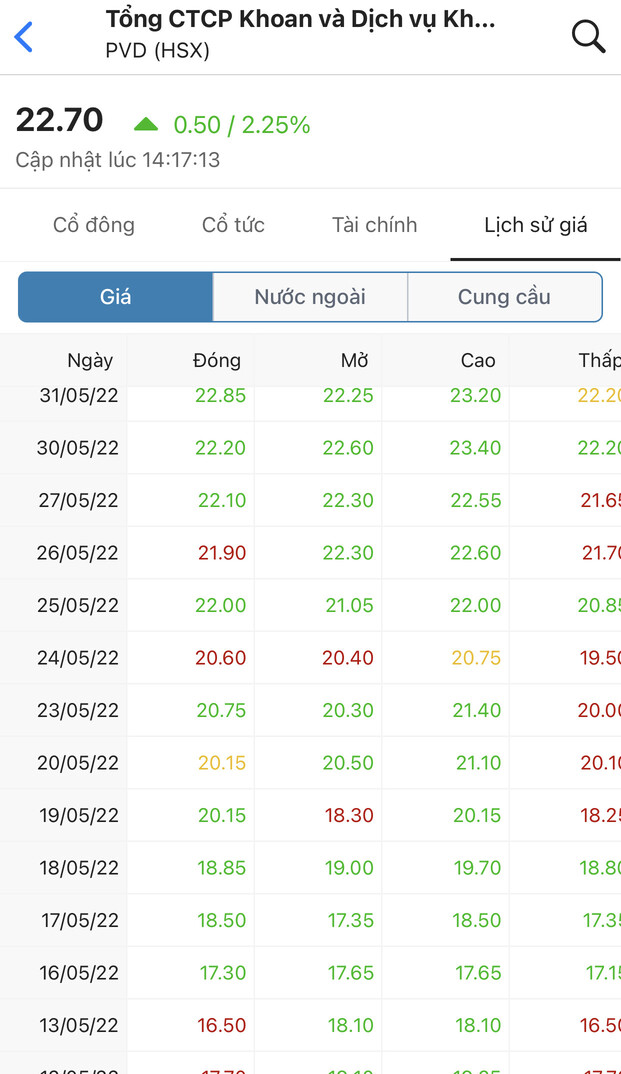Tap the Mở column header

(355, 361)
